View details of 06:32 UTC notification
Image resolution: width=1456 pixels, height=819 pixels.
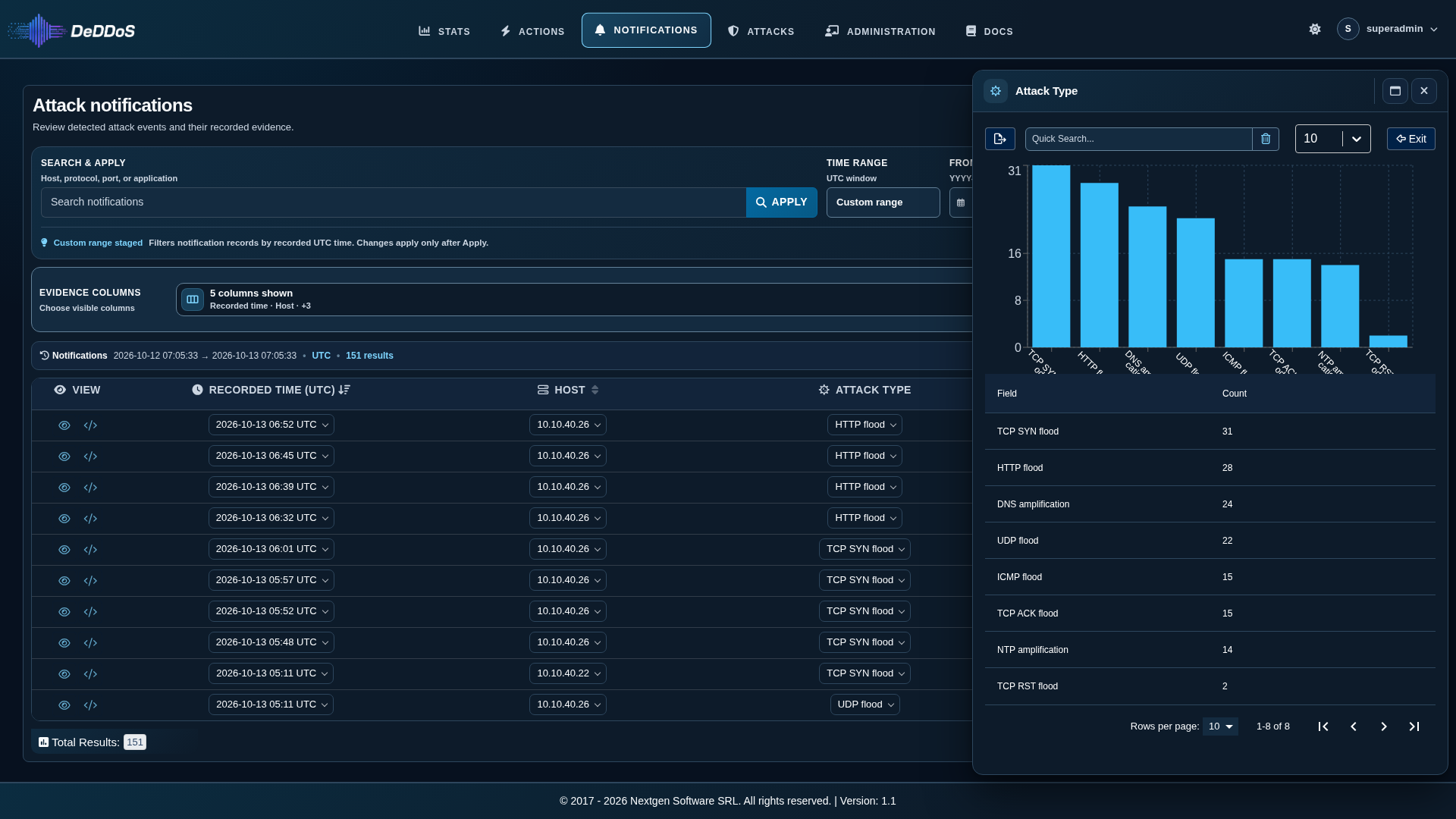64,519
